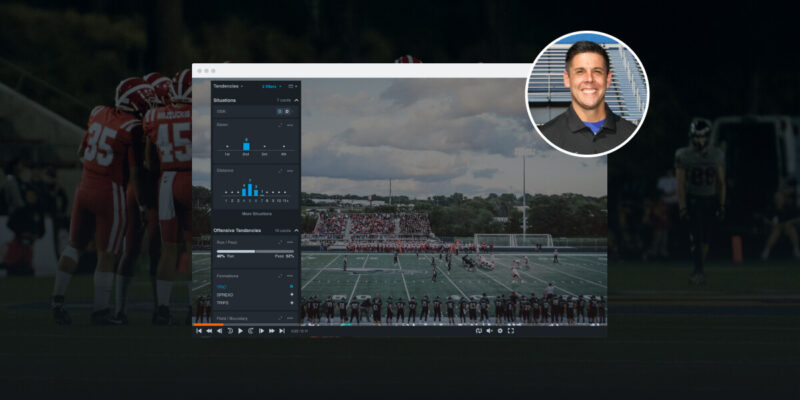The width and height of the screenshot is (800, 400).
Task: Open video settings gear
Action: coord(500,330)
